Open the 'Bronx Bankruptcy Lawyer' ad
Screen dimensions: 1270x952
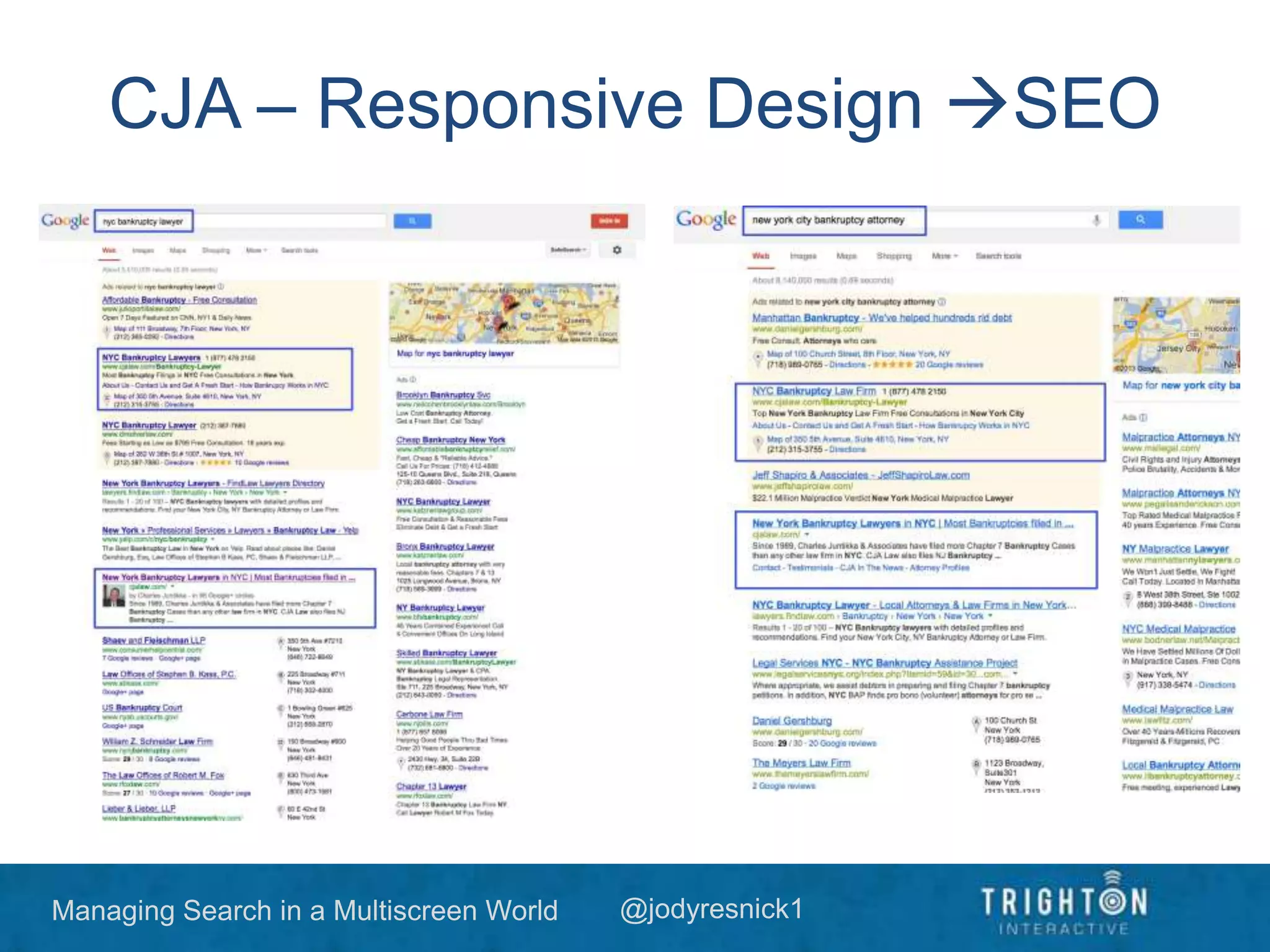coord(445,546)
